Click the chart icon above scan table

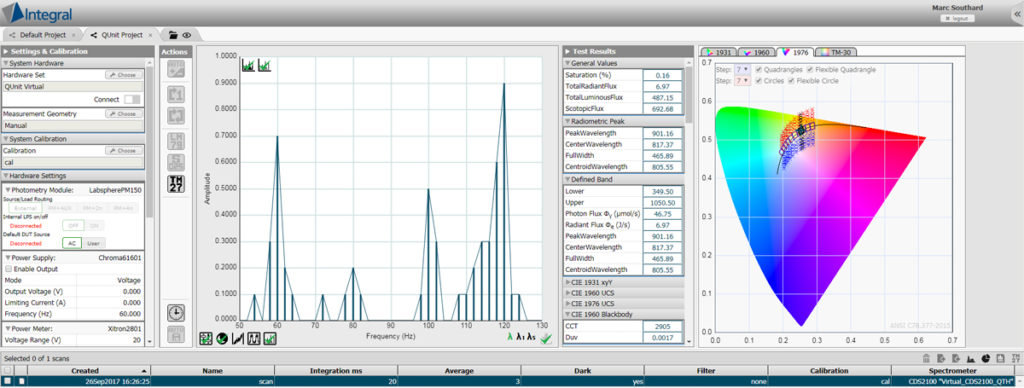click(x=971, y=358)
